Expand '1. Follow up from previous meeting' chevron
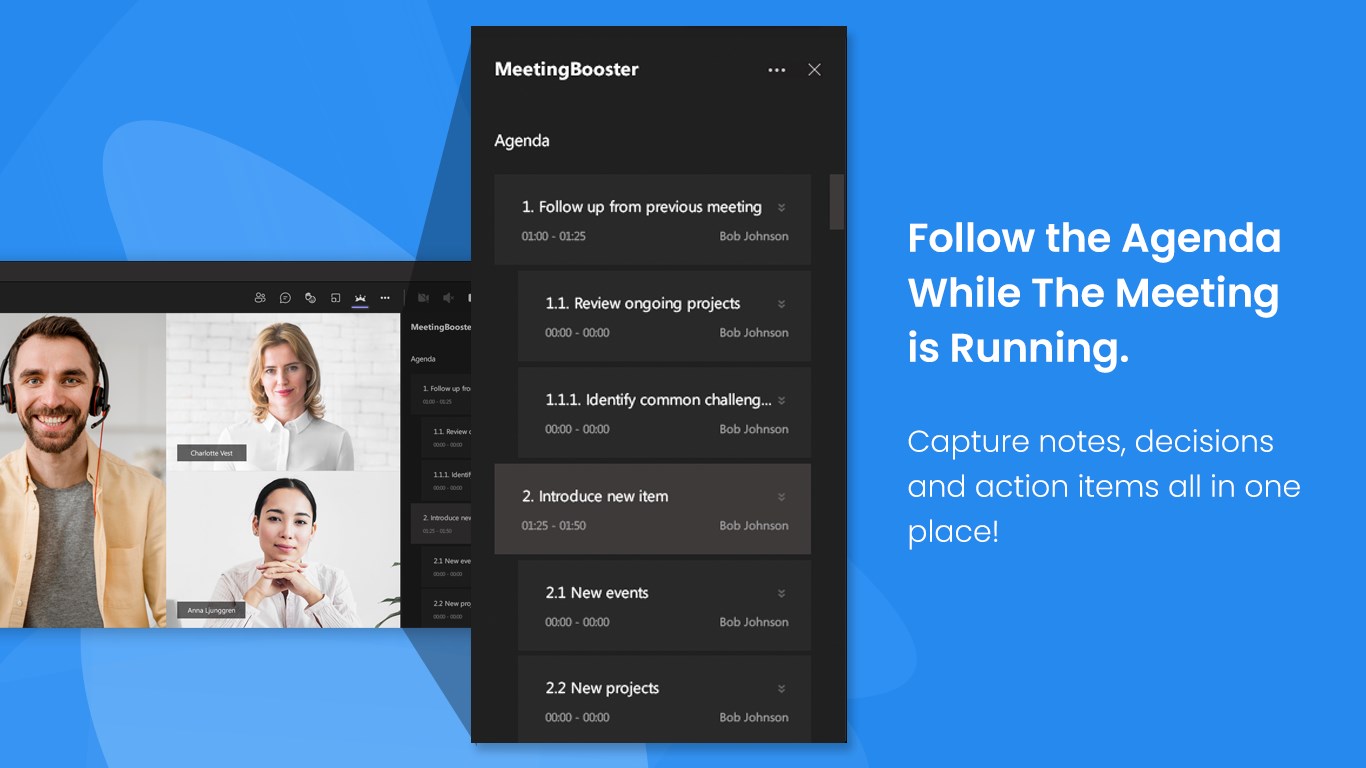The height and width of the screenshot is (768, 1366). (x=781, y=208)
